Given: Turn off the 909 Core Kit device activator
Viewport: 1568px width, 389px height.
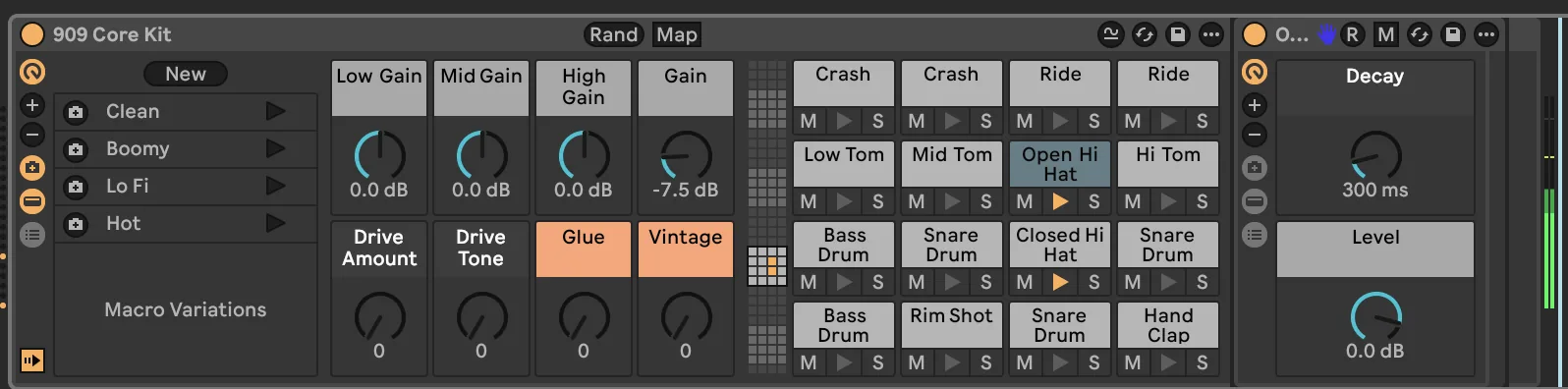Looking at the screenshot, I should click(x=32, y=34).
